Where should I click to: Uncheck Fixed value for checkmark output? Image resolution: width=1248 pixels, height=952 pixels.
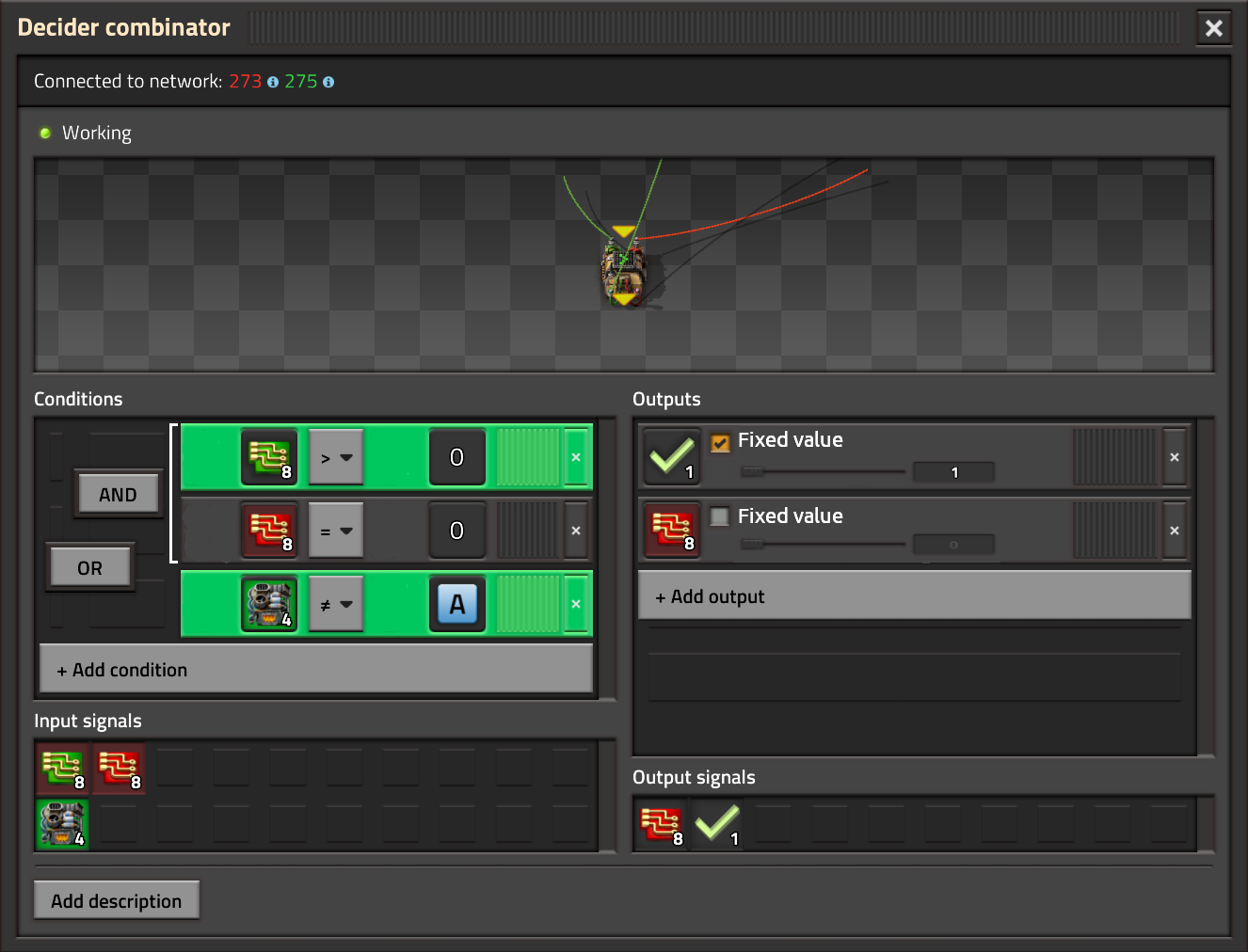point(720,442)
